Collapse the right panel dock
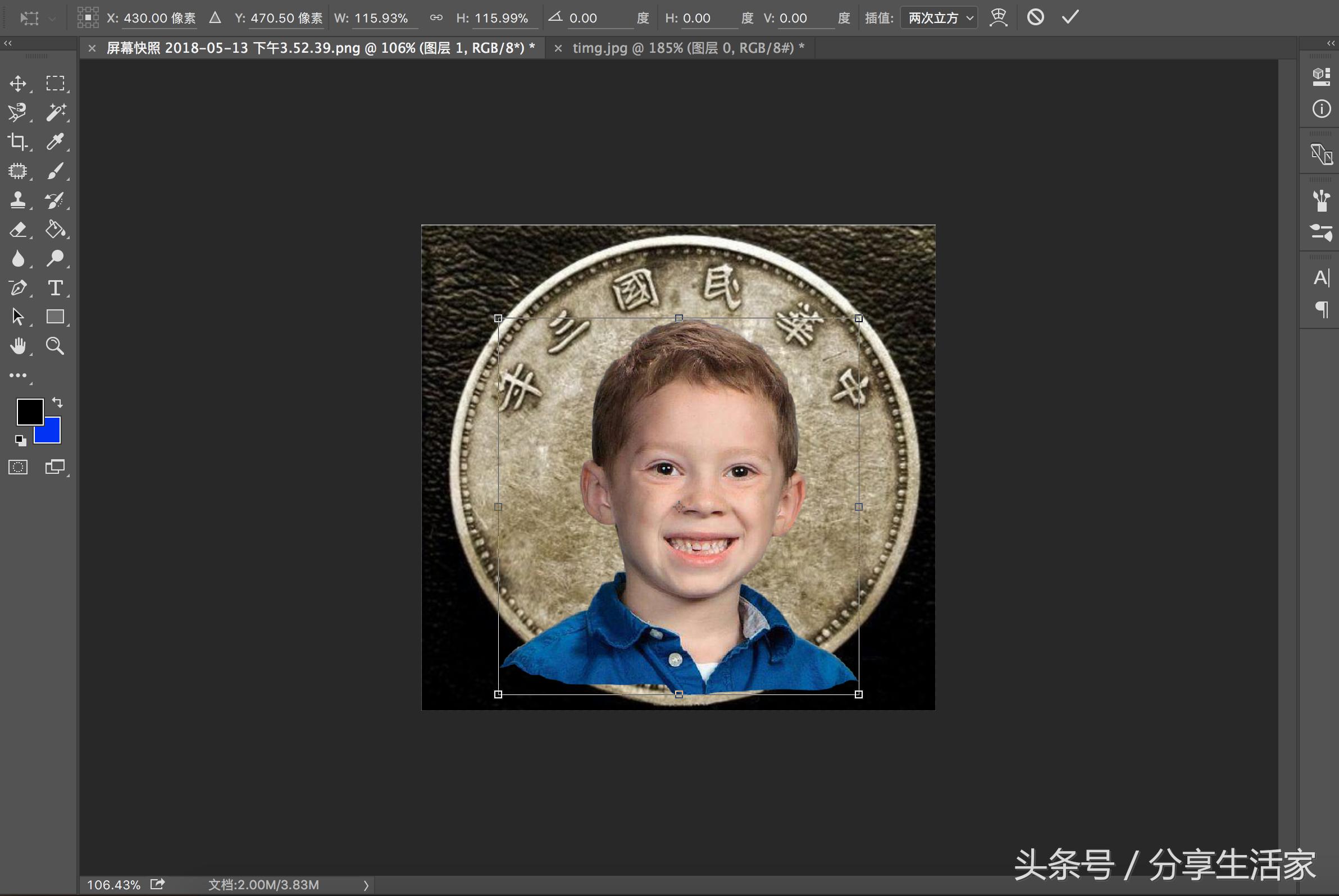 (x=1330, y=43)
